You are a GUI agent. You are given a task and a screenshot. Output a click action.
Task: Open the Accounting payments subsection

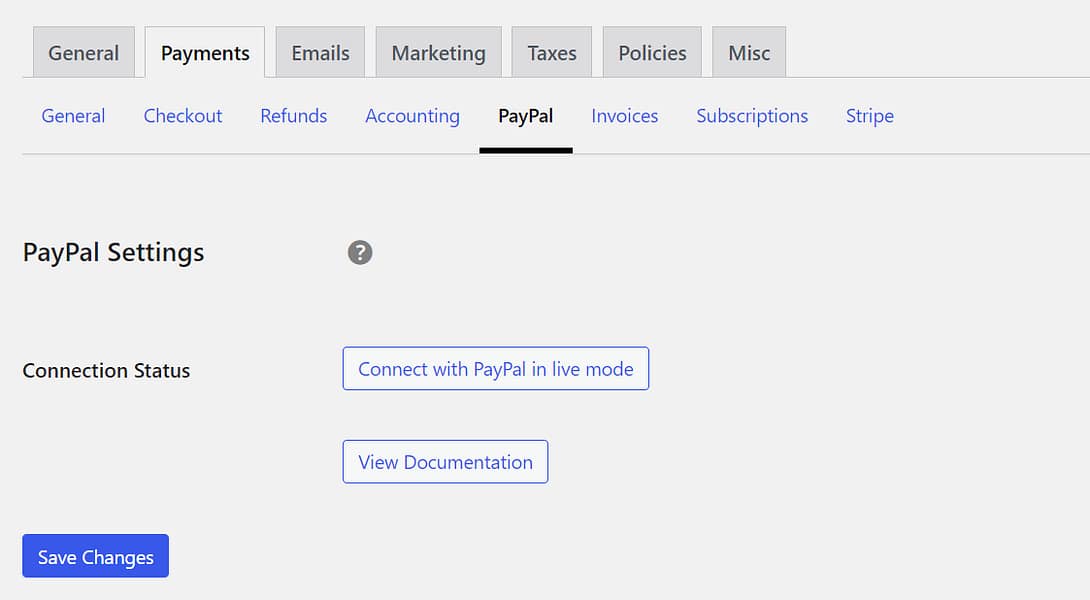[412, 116]
